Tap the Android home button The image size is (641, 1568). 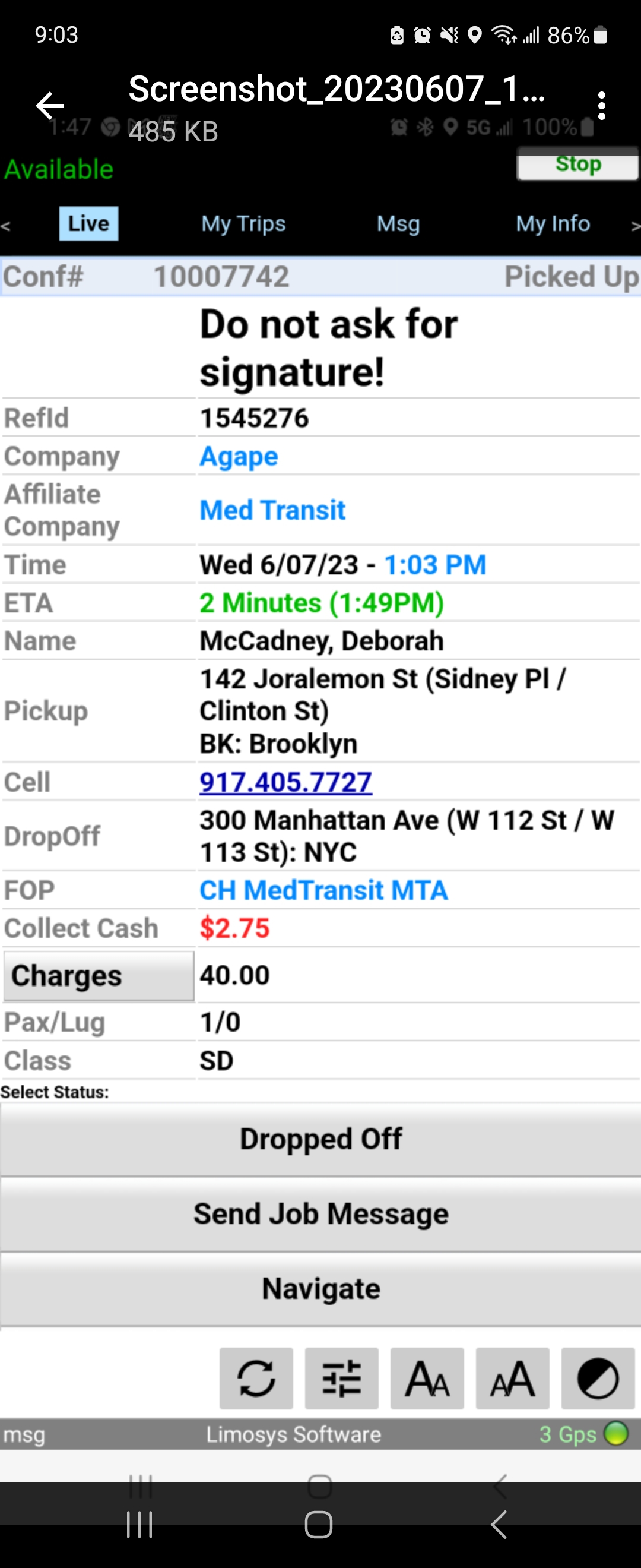[319, 1524]
